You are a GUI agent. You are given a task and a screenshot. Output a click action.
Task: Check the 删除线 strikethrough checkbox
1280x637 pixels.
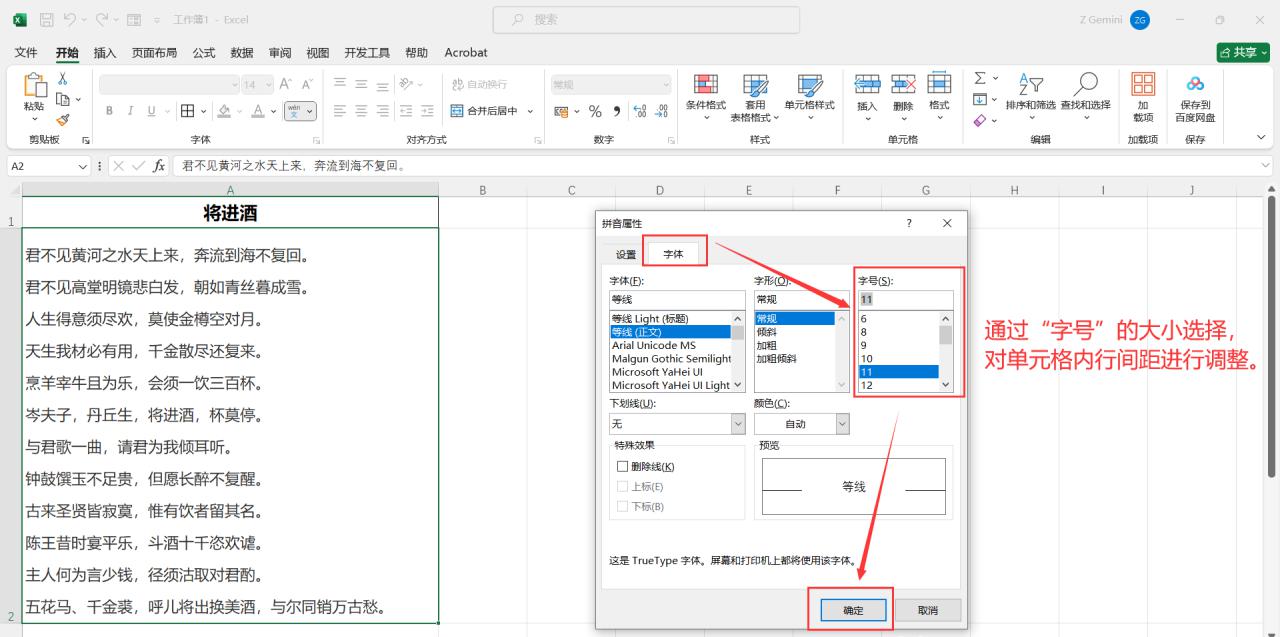coord(622,467)
